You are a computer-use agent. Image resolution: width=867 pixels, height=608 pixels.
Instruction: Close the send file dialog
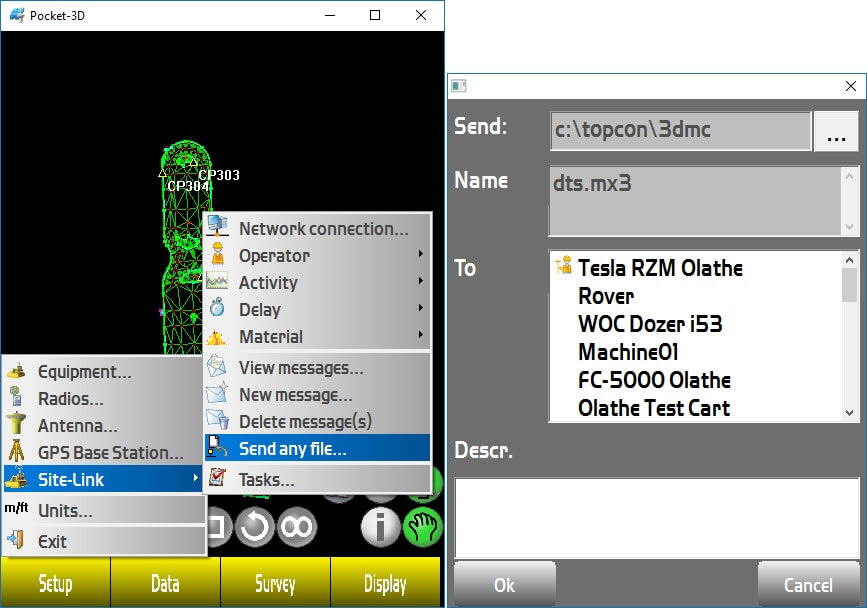point(851,86)
